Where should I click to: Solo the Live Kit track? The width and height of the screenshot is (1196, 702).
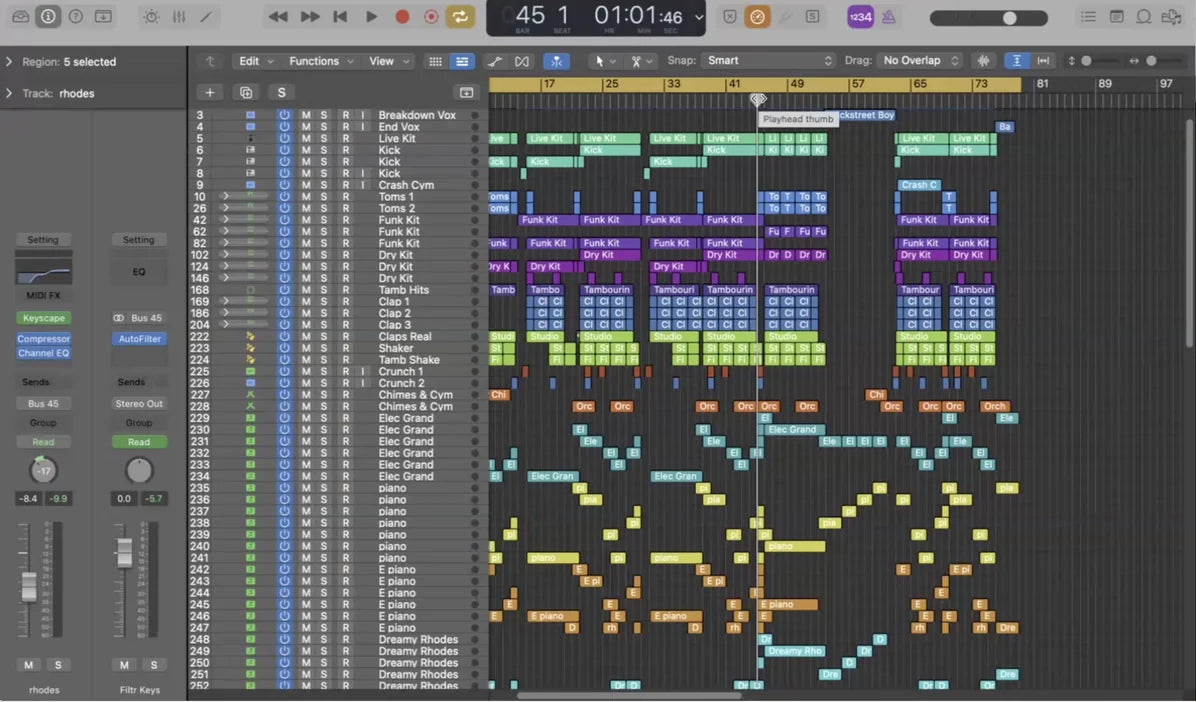[323, 138]
